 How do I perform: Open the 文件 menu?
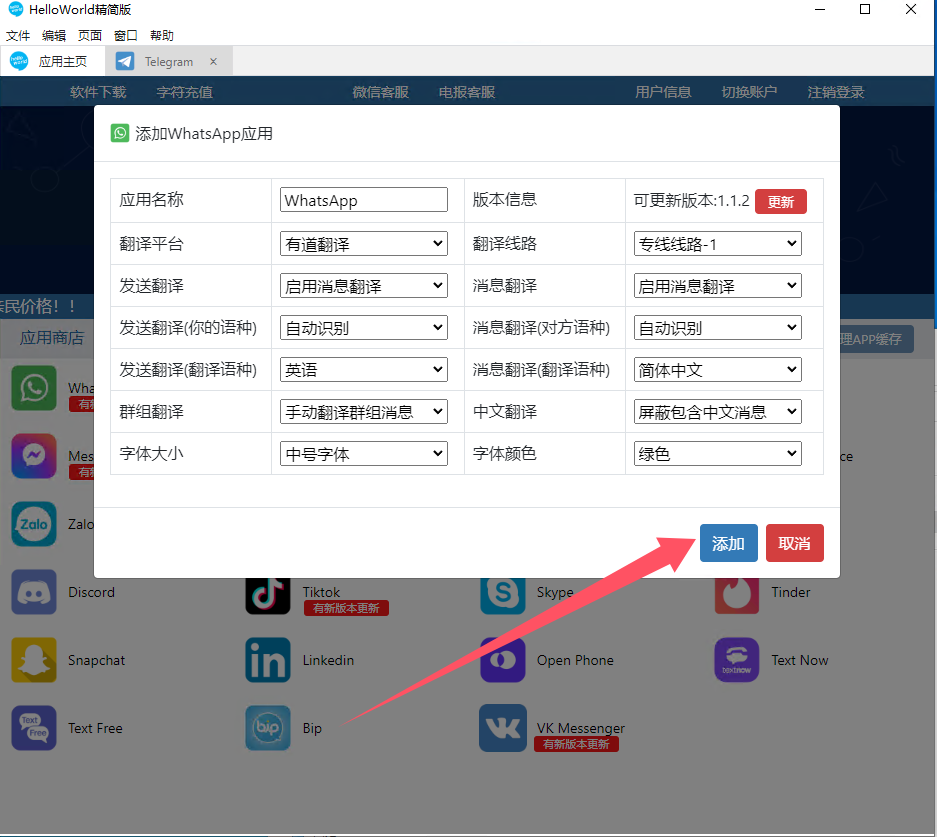pyautogui.click(x=18, y=35)
